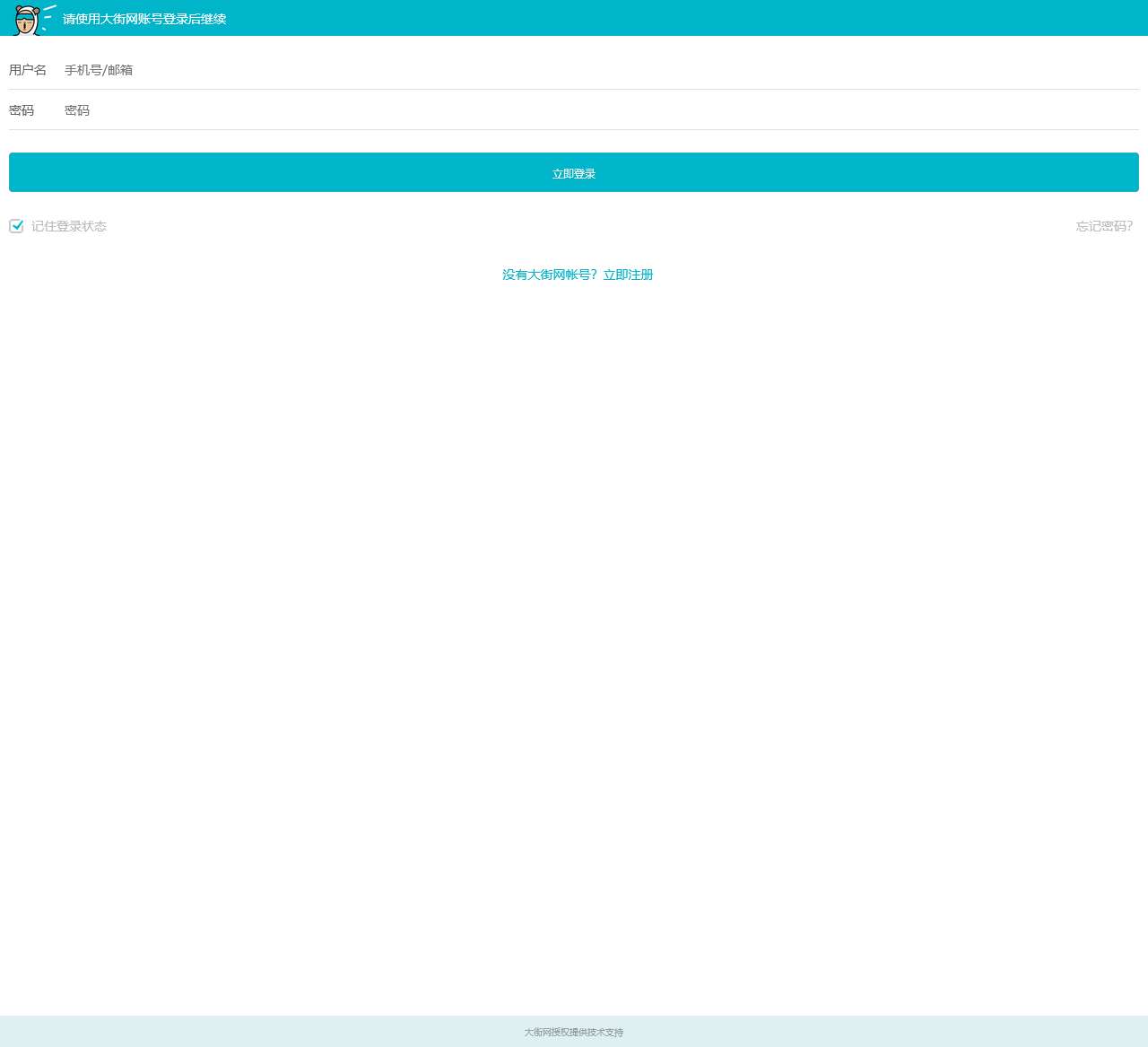Click the 大街网授权提供技术支持 footer text
This screenshot has width=1148, height=1047.
point(574,1032)
